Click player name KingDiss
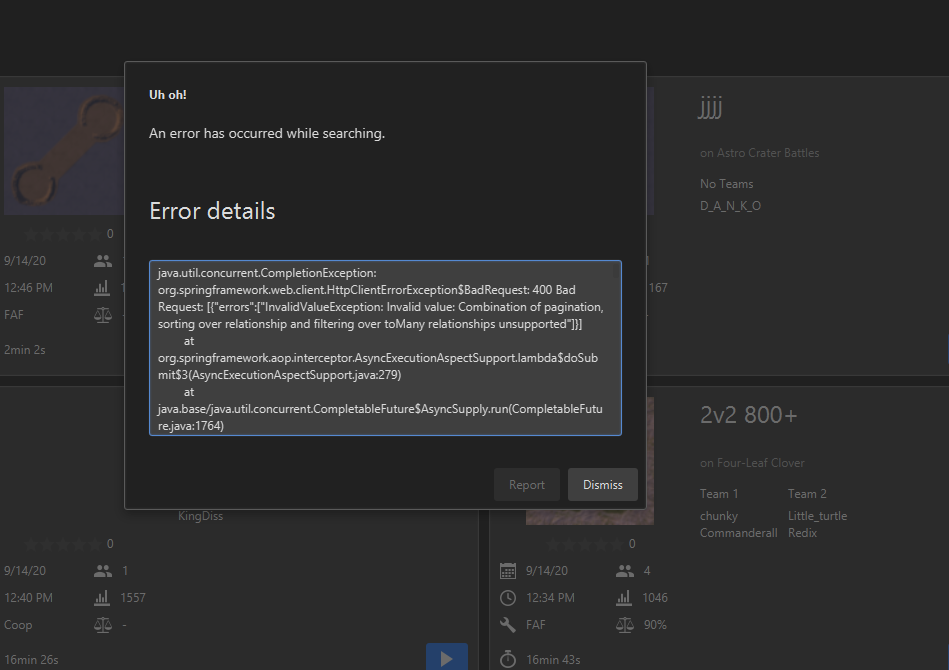This screenshot has width=949, height=670. [200, 516]
